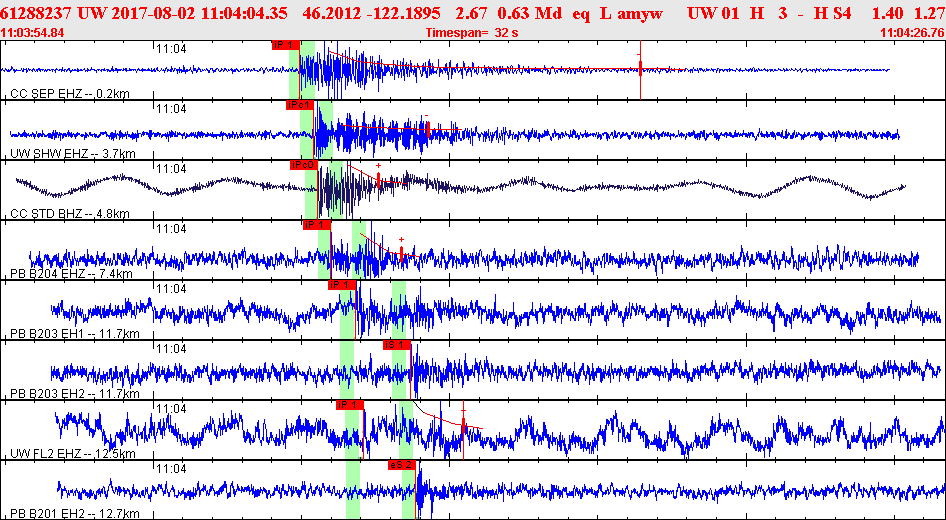The height and width of the screenshot is (520, 946).
Task: Click the start time 11:03:54.84 label
Action: tap(33, 33)
